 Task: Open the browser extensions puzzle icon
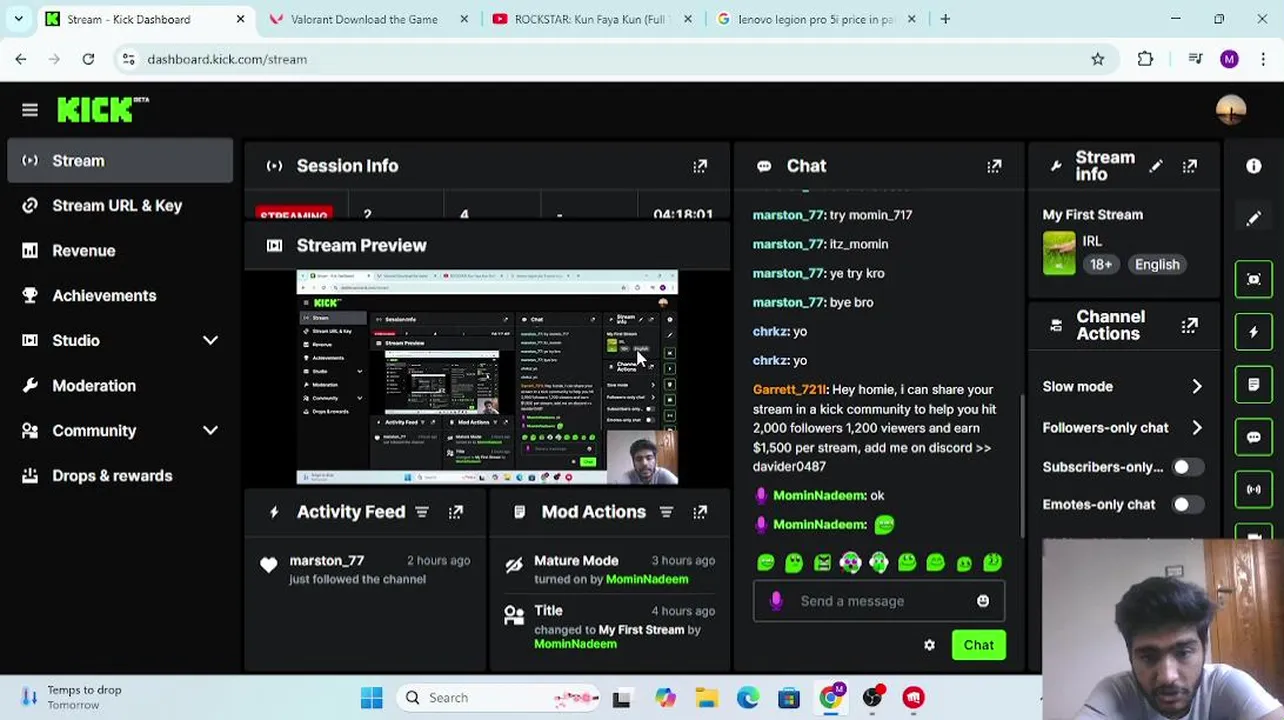1146,59
